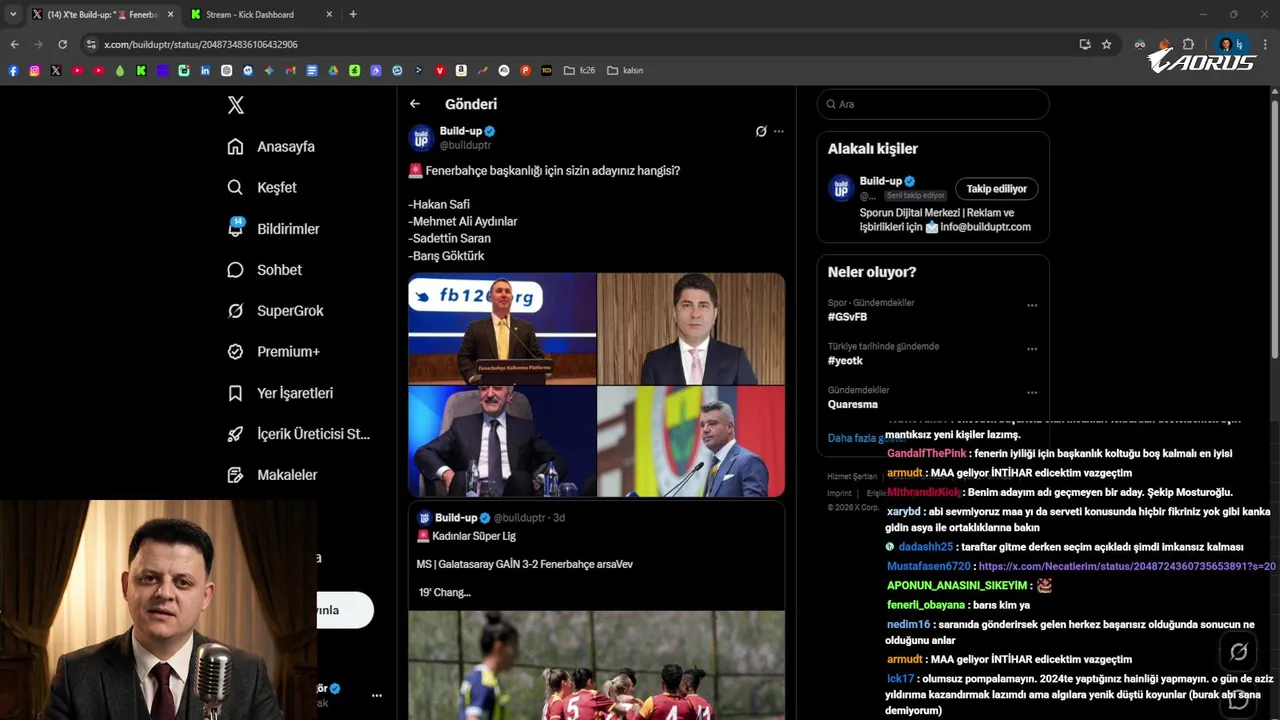Image resolution: width=1280 pixels, height=720 pixels.
Task: Open Bildirimler notifications from the sidebar
Action: 274,229
